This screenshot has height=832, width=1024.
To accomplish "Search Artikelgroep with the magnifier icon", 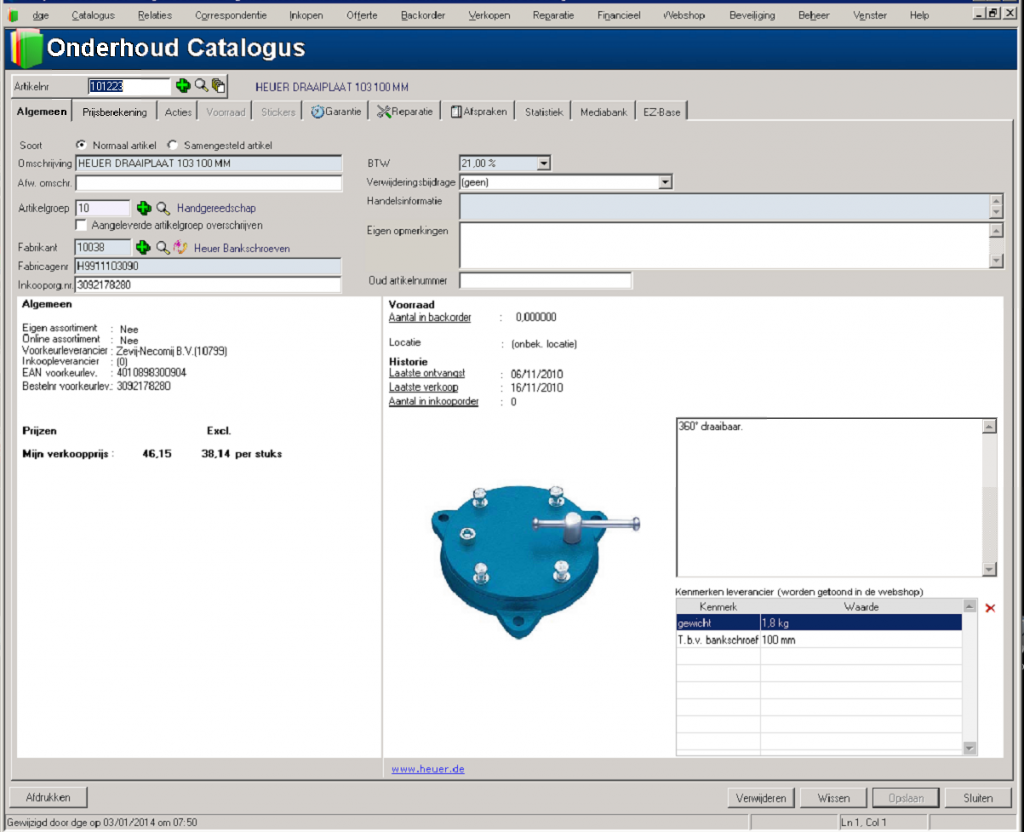I will 163,208.
